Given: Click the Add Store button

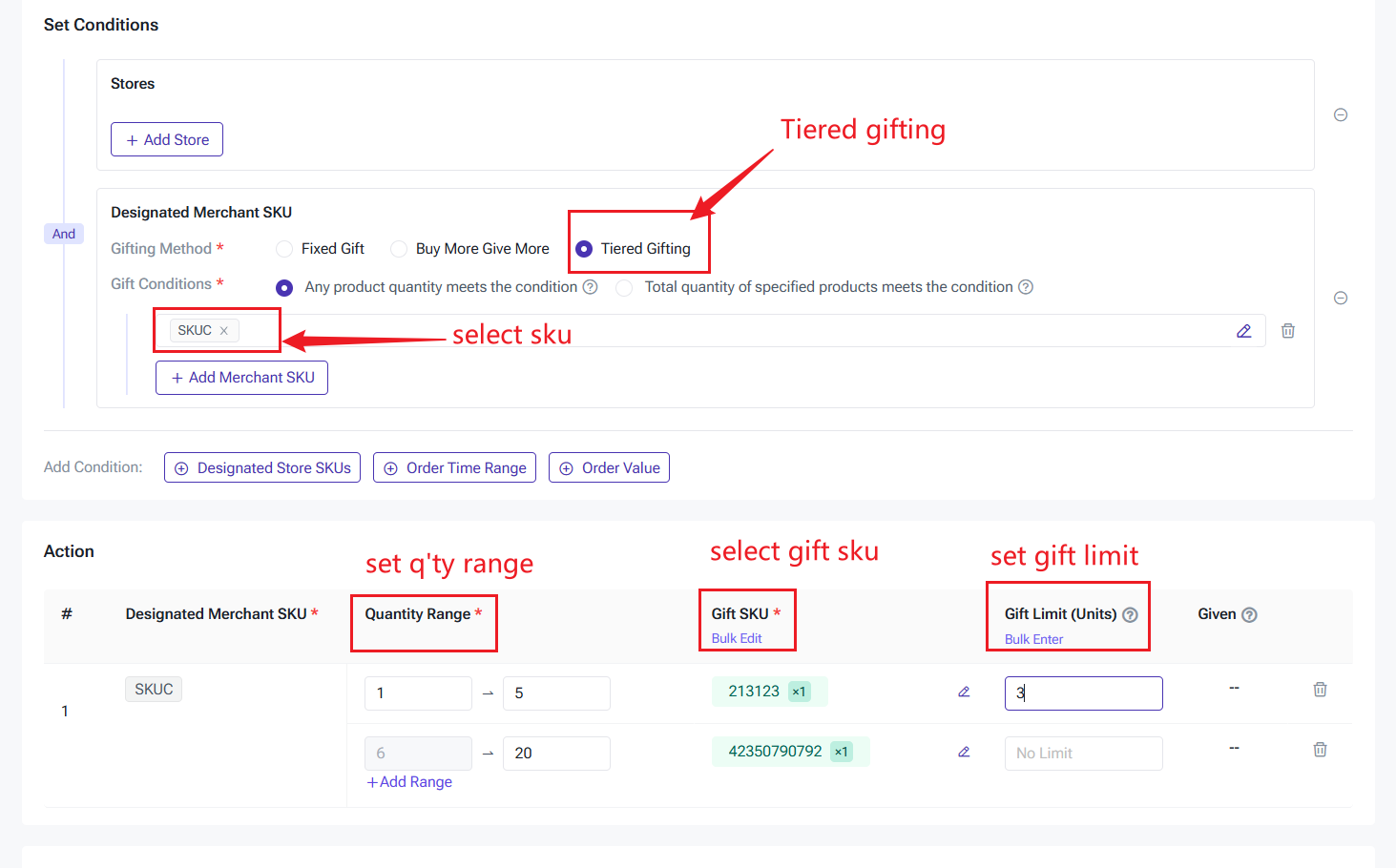Looking at the screenshot, I should click(x=167, y=139).
